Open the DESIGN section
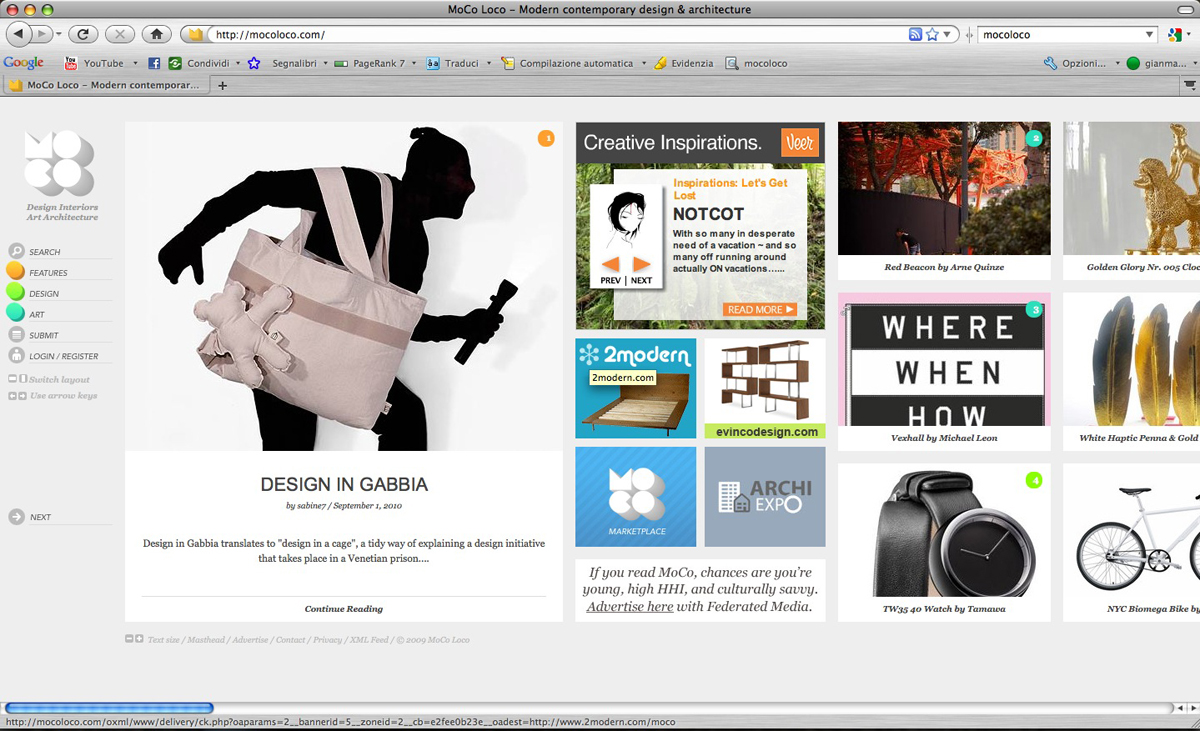Viewport: 1200px width, 731px height. pos(33,293)
